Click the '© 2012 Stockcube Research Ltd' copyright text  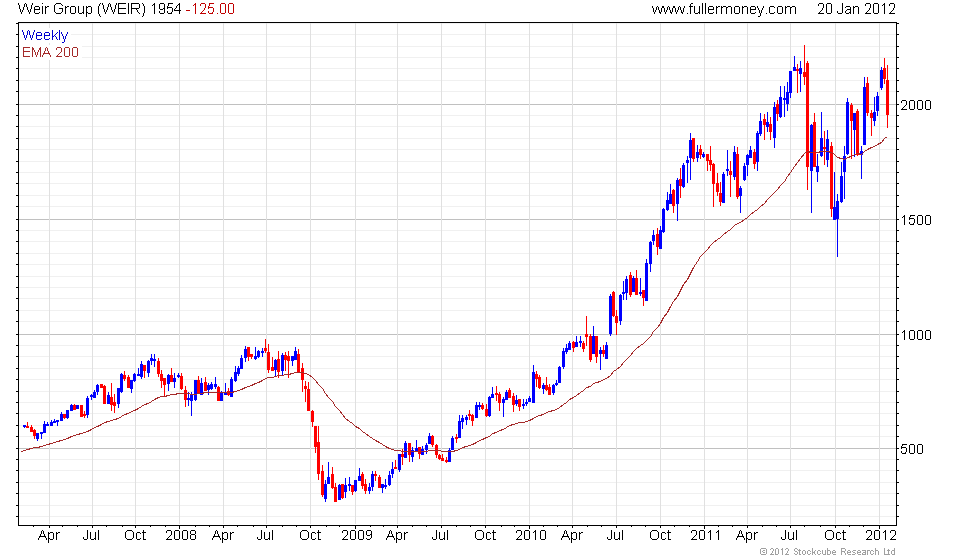click(828, 552)
